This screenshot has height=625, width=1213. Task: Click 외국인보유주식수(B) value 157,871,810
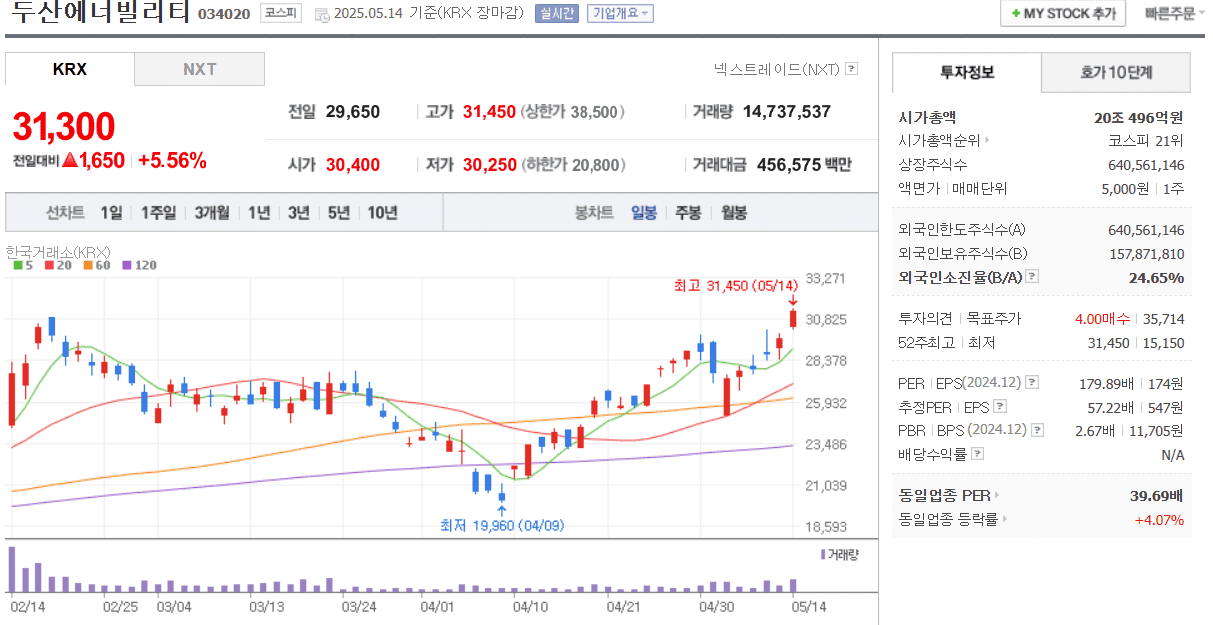pos(1146,253)
